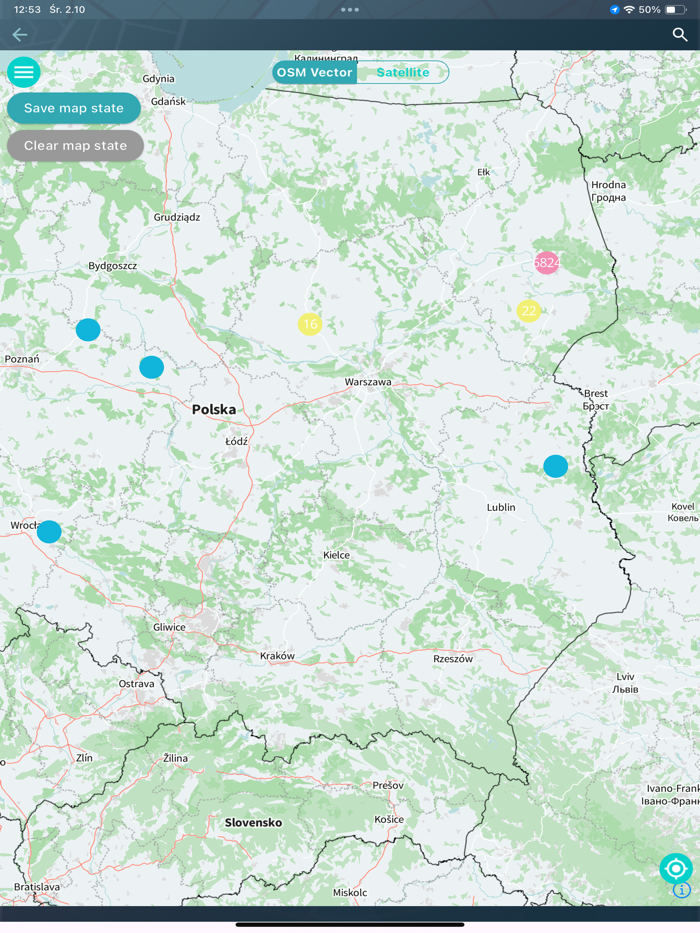Tap the Ełk town label
Image resolution: width=700 pixels, height=933 pixels.
483,172
